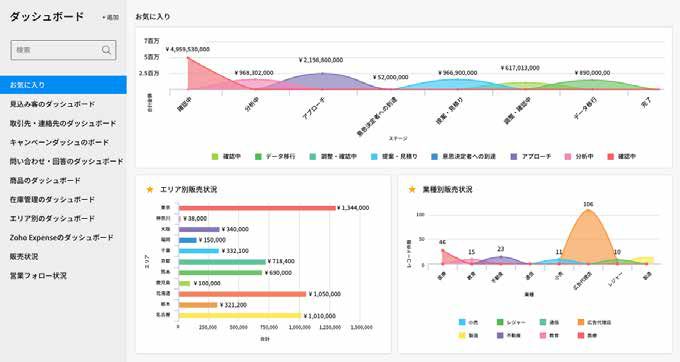Click the purple 不動産 legend entry

point(508,335)
